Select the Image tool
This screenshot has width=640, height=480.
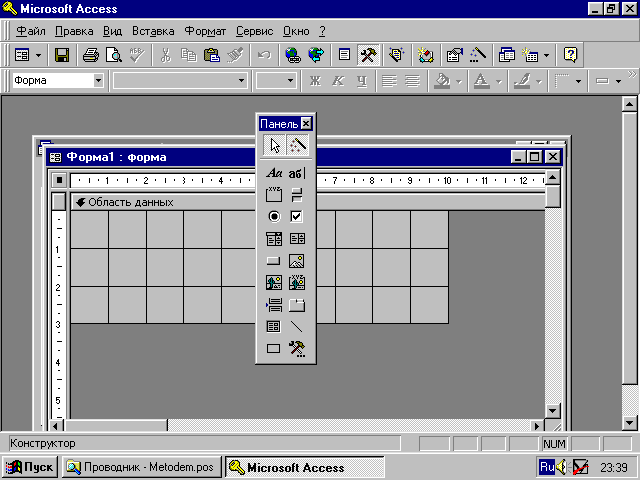tap(297, 260)
